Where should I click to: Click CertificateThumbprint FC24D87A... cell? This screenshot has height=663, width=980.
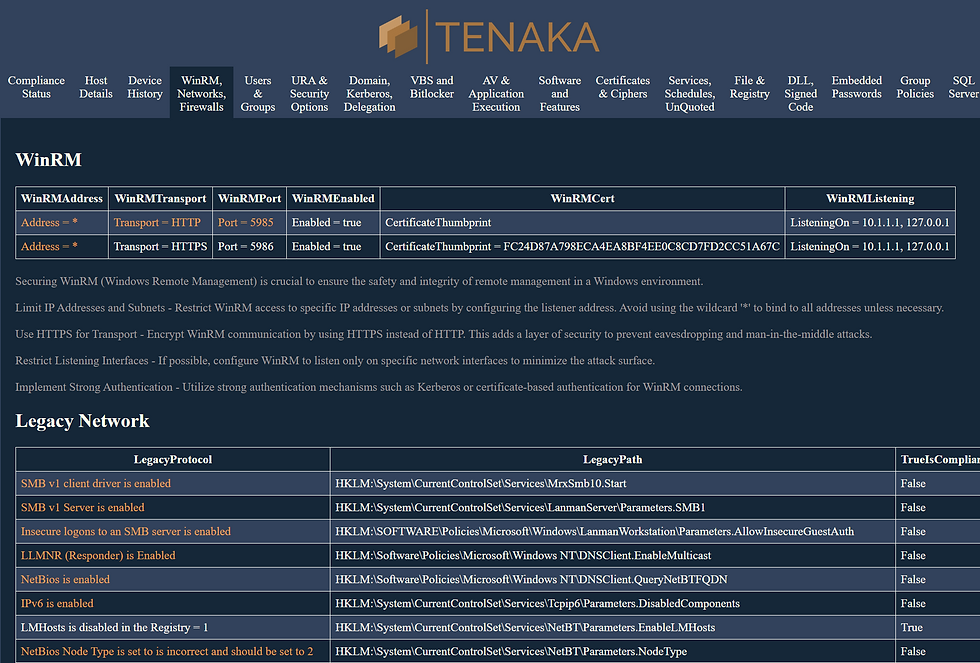click(582, 246)
